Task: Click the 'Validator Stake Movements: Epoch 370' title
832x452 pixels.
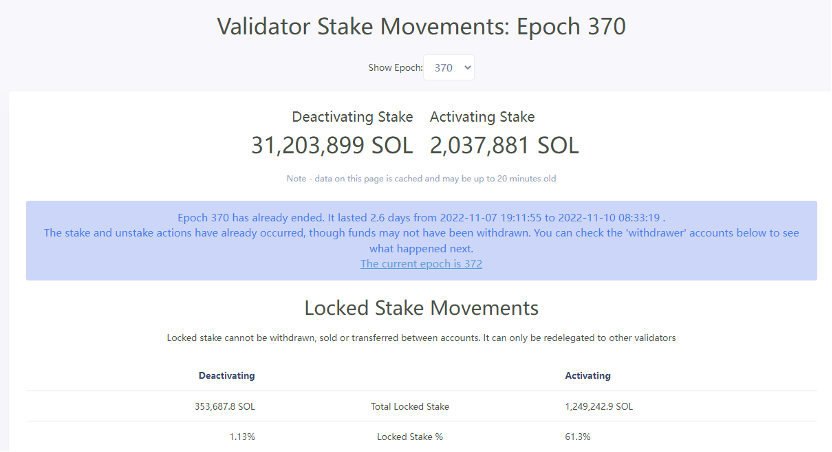Action: coord(421,26)
